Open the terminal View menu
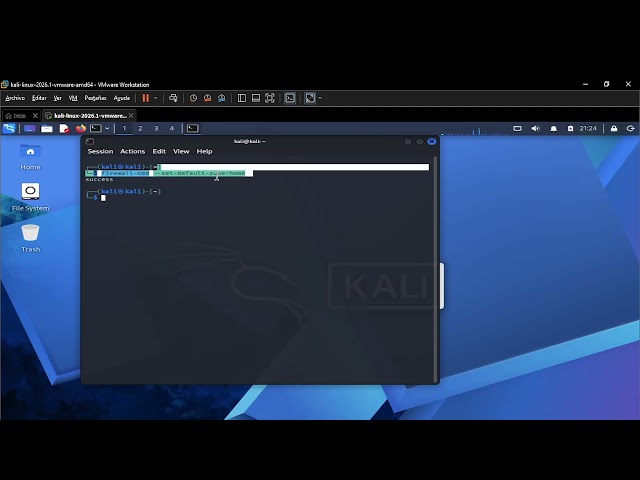The width and height of the screenshot is (640, 480). click(x=181, y=151)
